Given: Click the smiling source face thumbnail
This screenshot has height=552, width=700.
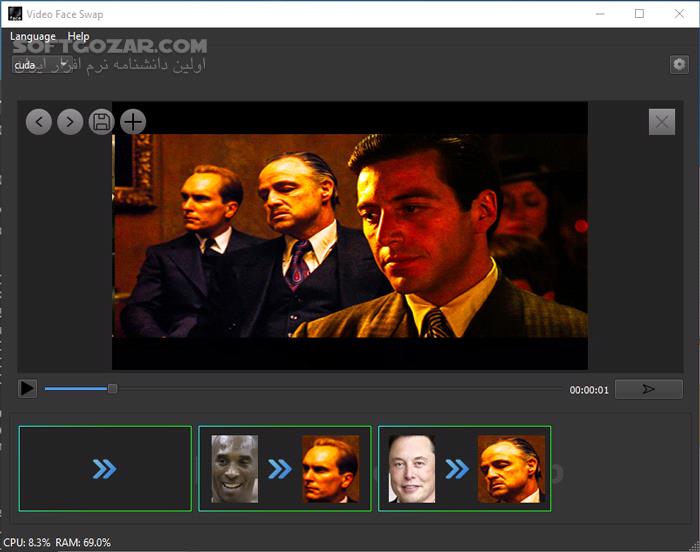Looking at the screenshot, I should [x=234, y=469].
